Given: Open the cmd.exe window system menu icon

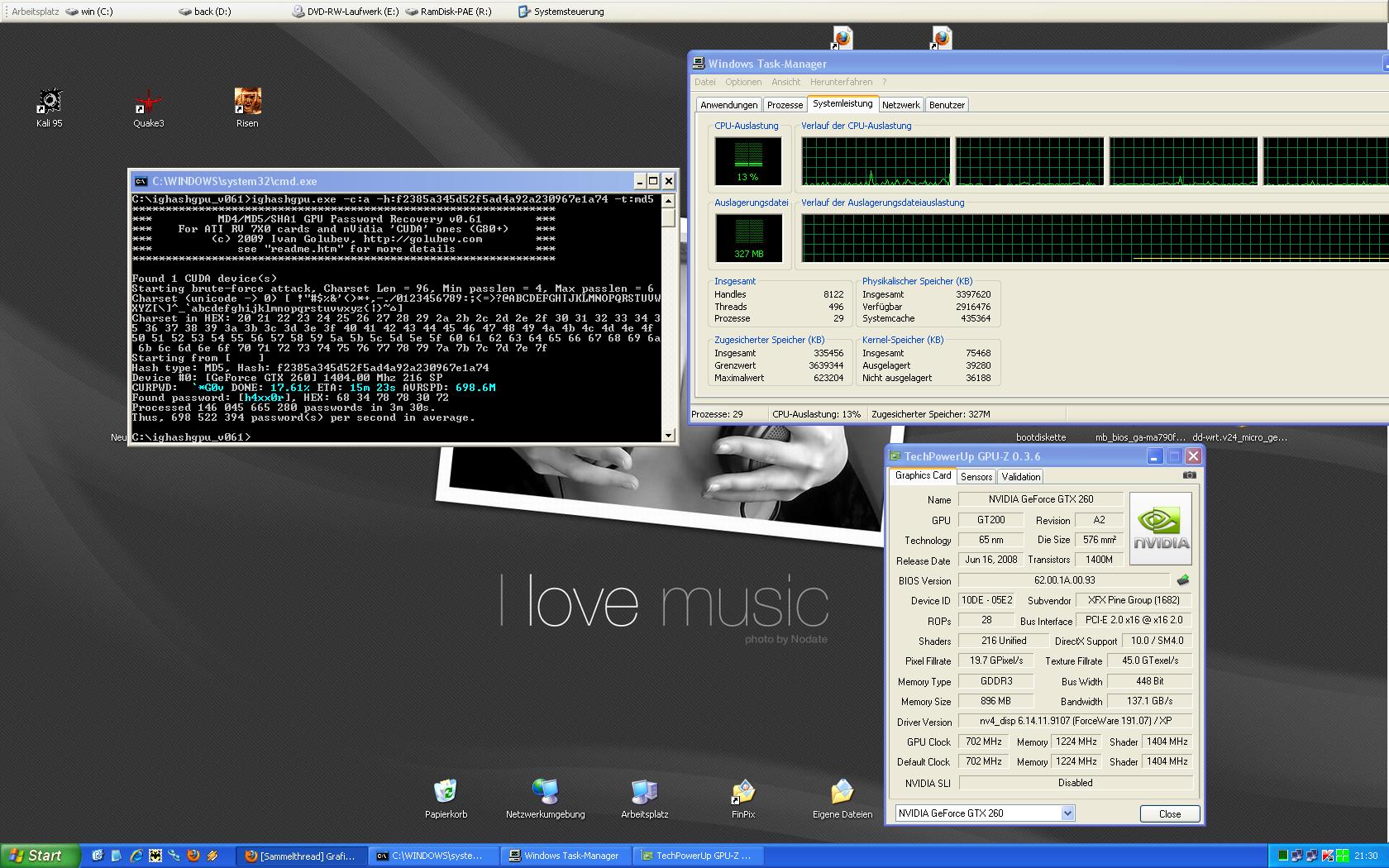Looking at the screenshot, I should (141, 181).
